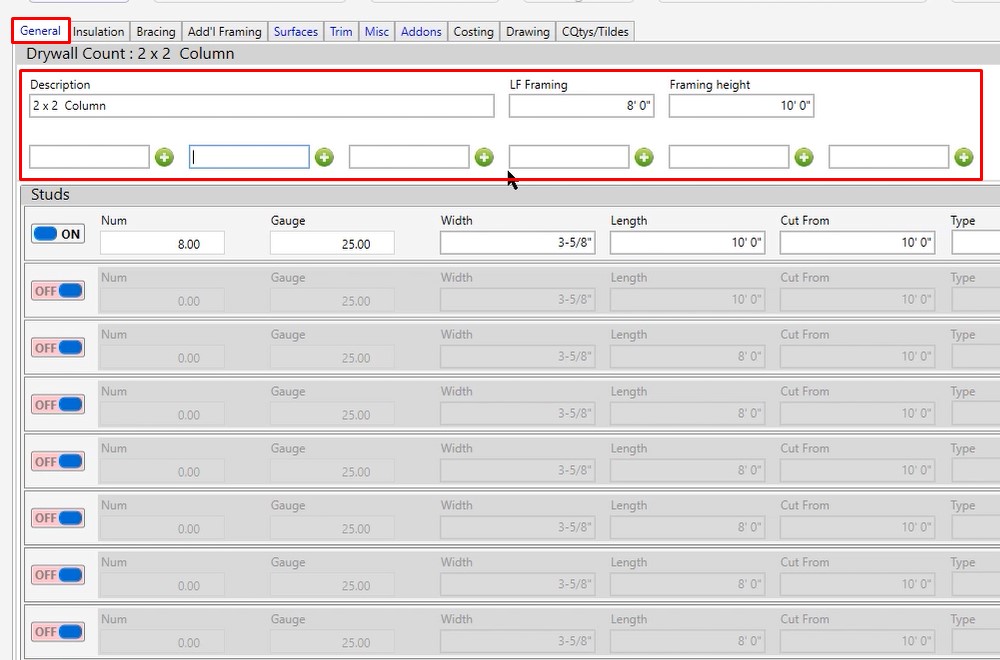Click the Framing height input field

741,106
